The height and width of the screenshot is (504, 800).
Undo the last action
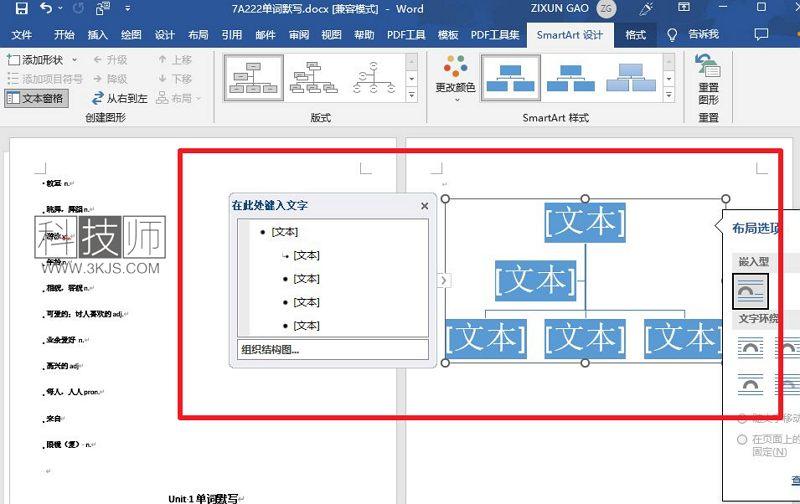point(46,8)
